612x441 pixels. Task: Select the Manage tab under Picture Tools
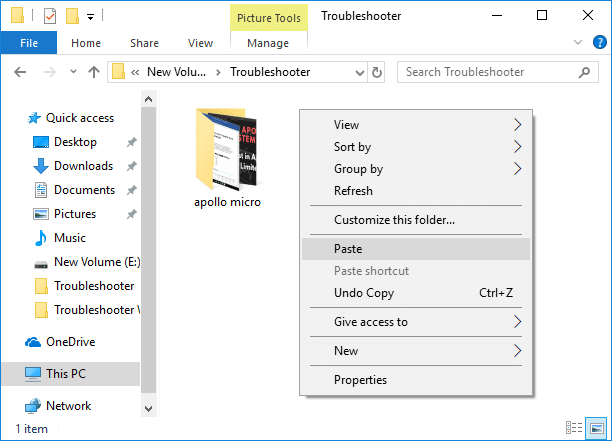[x=267, y=43]
